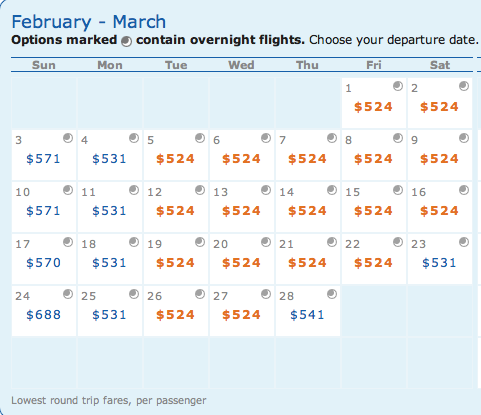Select the $571 fare on February 3
The image size is (481, 415).
[x=43, y=159]
